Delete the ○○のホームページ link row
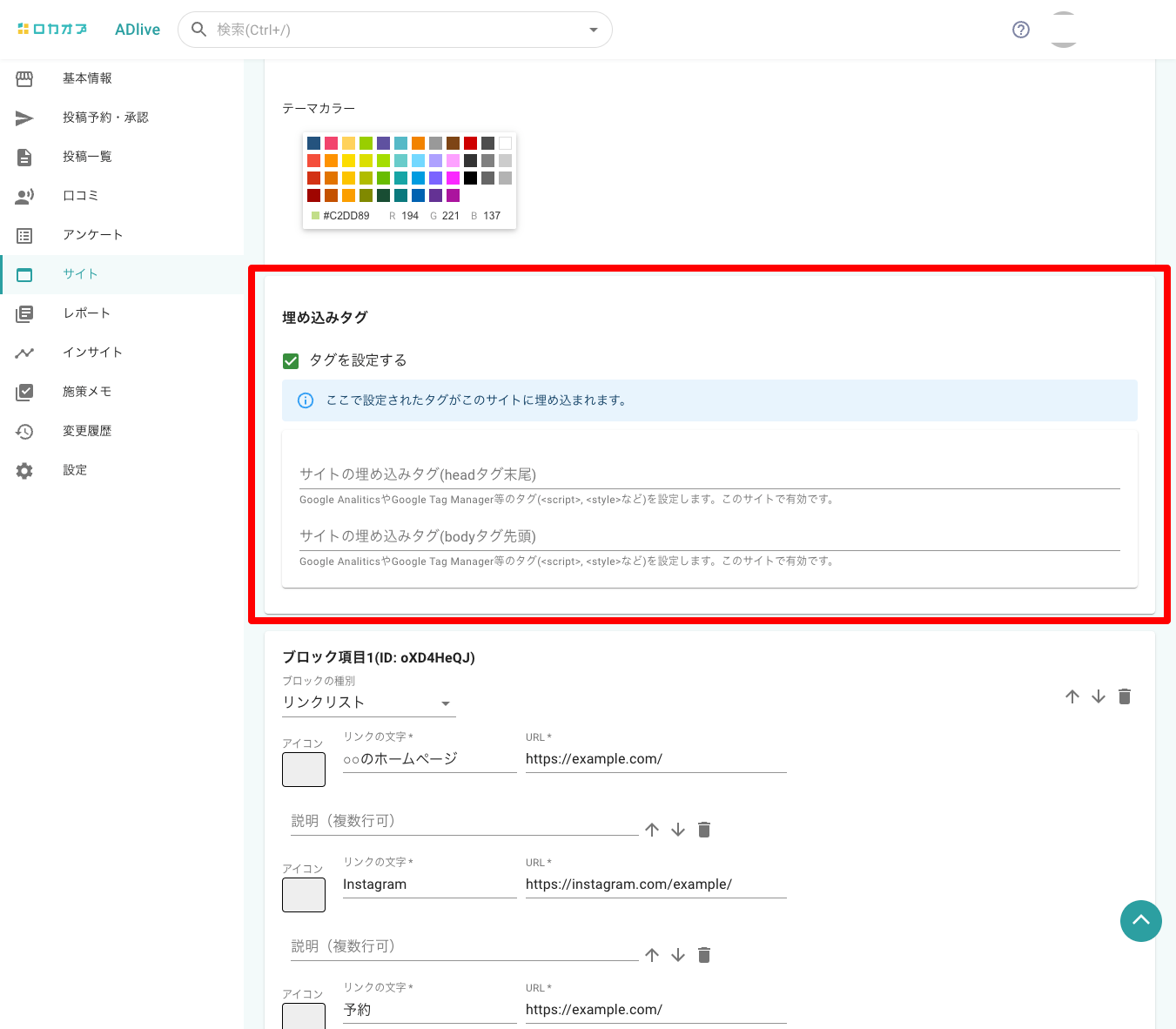The height and width of the screenshot is (1029, 1176). (704, 830)
